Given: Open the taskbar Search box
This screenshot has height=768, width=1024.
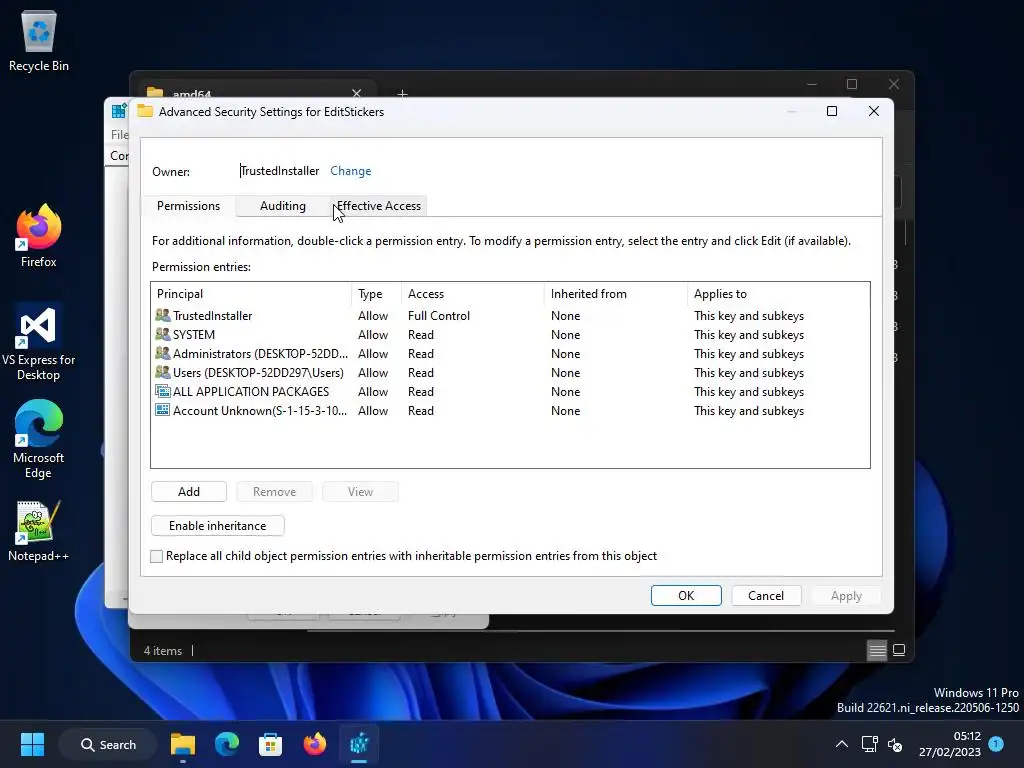Looking at the screenshot, I should (108, 744).
